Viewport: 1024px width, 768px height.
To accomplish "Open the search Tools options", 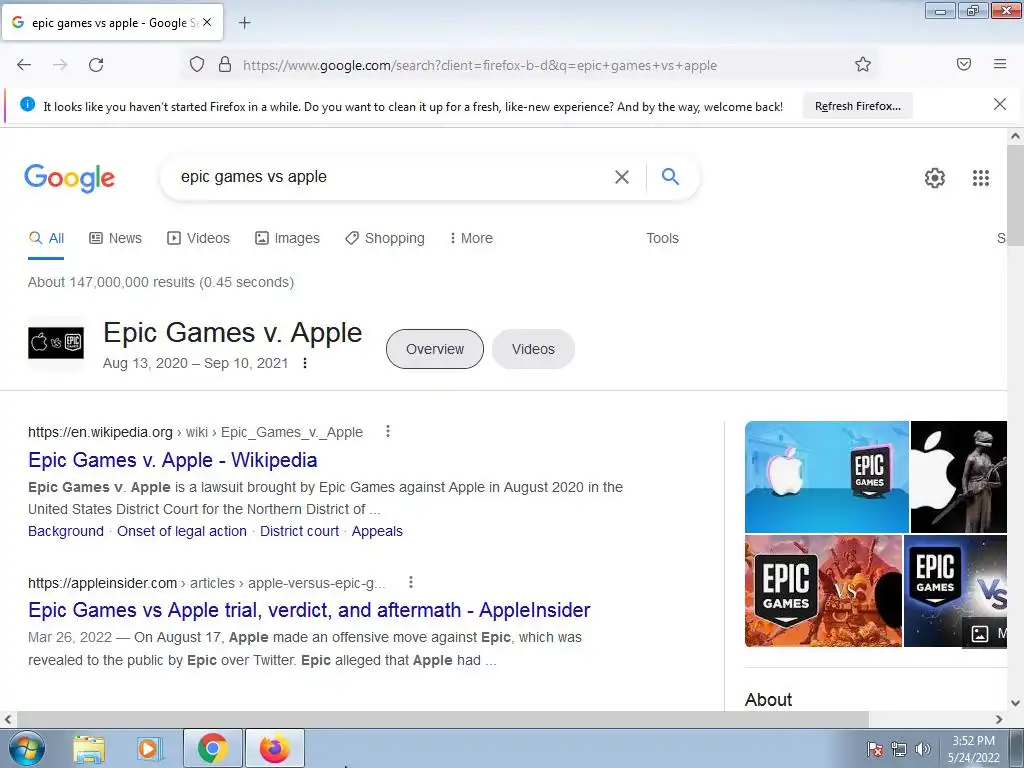I will (x=662, y=238).
